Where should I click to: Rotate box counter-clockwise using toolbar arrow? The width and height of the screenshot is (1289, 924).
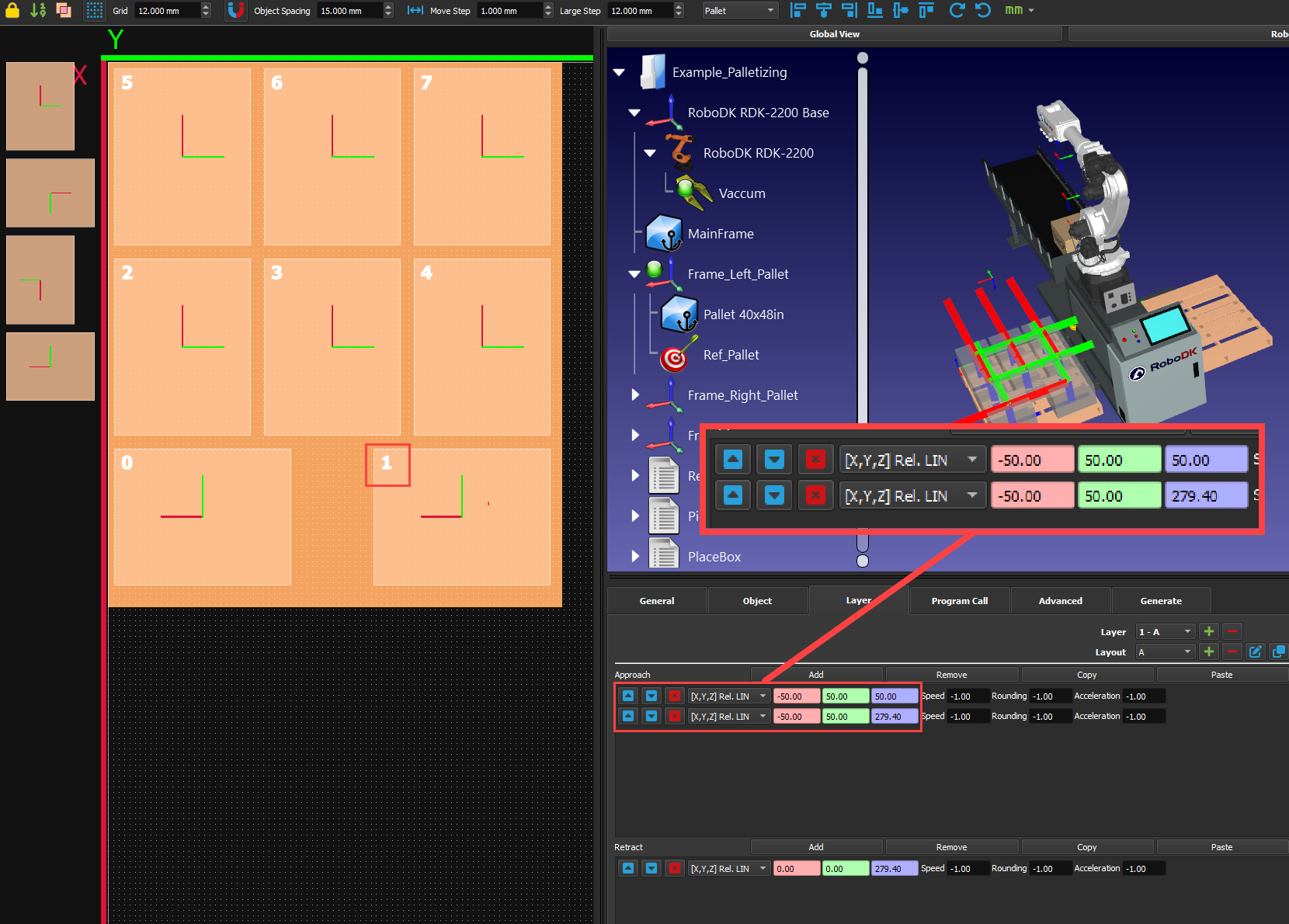click(983, 10)
